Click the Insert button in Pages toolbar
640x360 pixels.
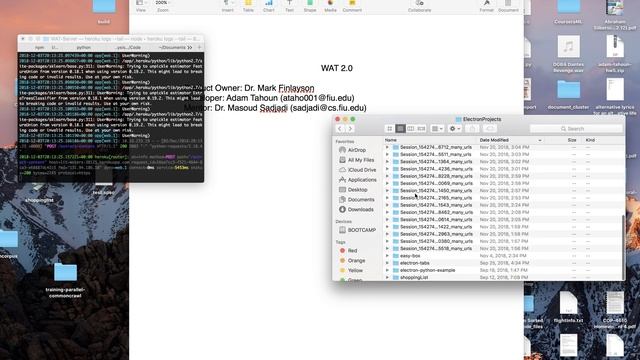227,6
